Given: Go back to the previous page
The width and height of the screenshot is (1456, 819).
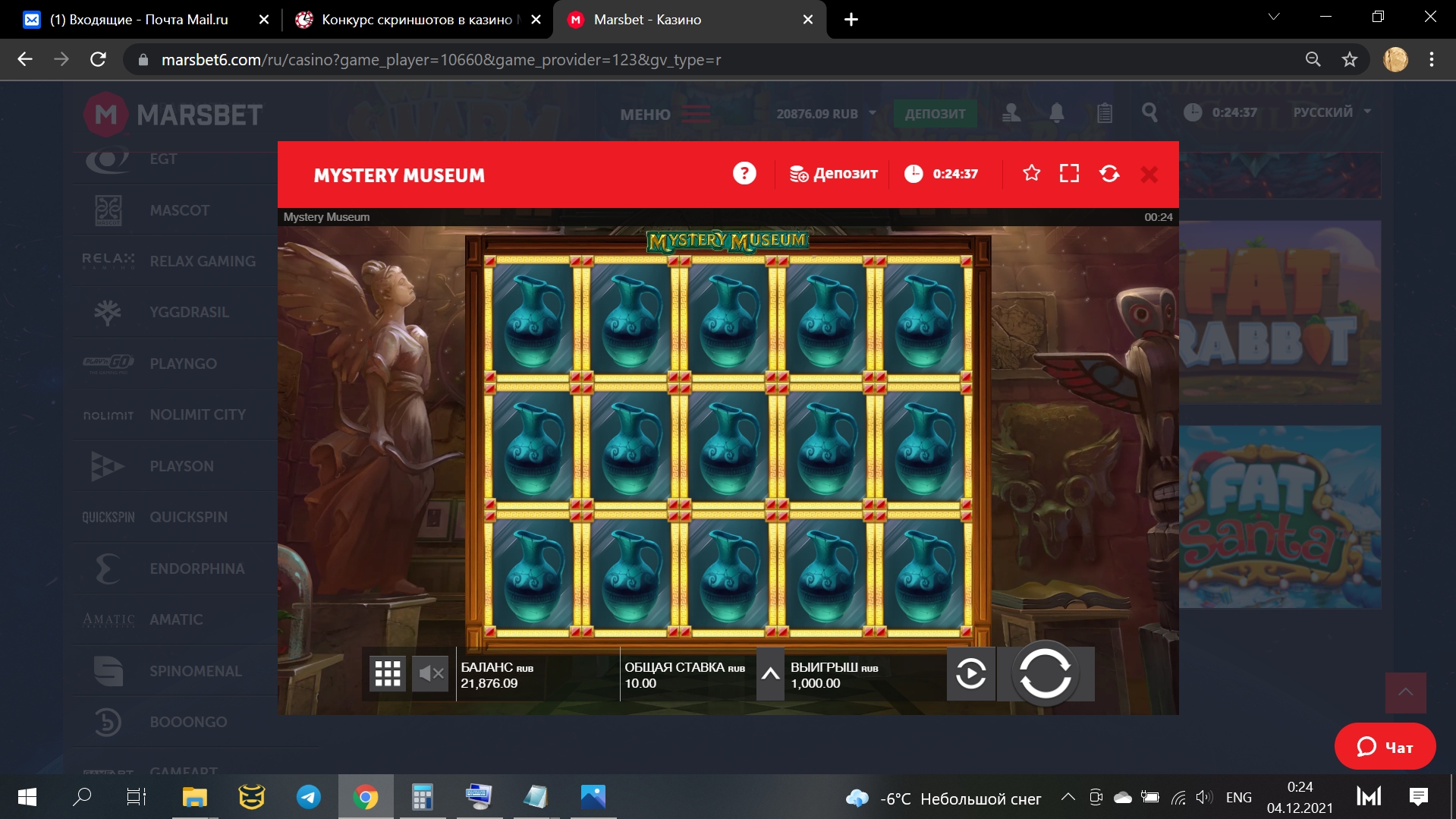Looking at the screenshot, I should [x=25, y=59].
